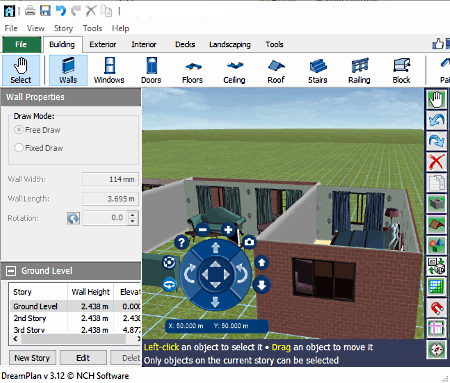
Task: Open the Story menu
Action: 63,28
